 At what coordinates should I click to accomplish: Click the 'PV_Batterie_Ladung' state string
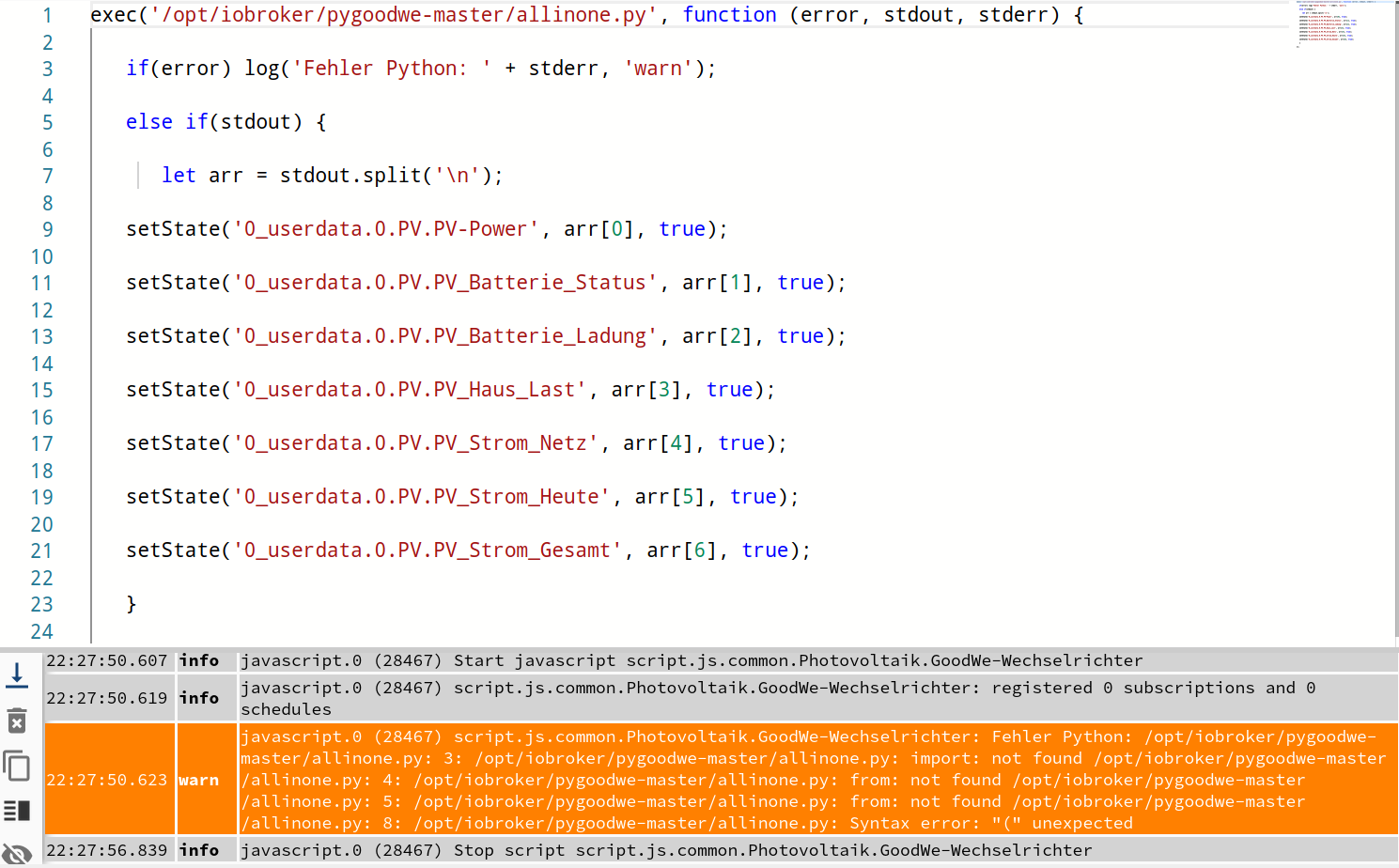click(x=444, y=336)
